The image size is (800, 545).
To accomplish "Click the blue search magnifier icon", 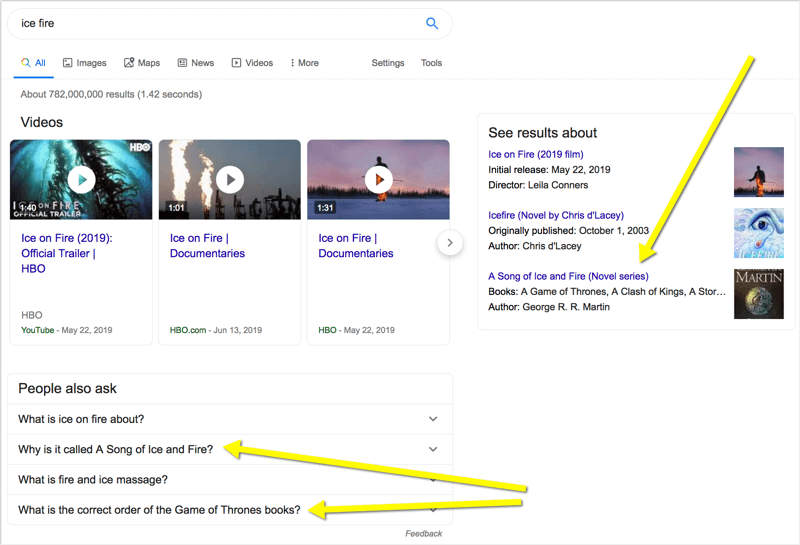I will tap(432, 23).
